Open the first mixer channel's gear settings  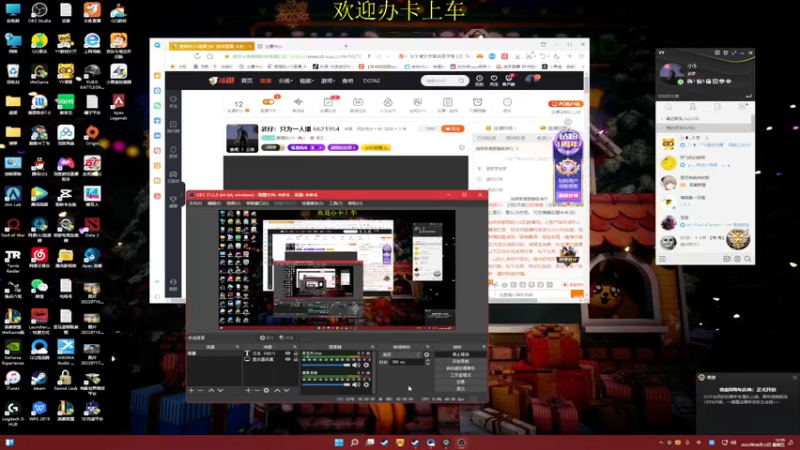pyautogui.click(x=366, y=365)
